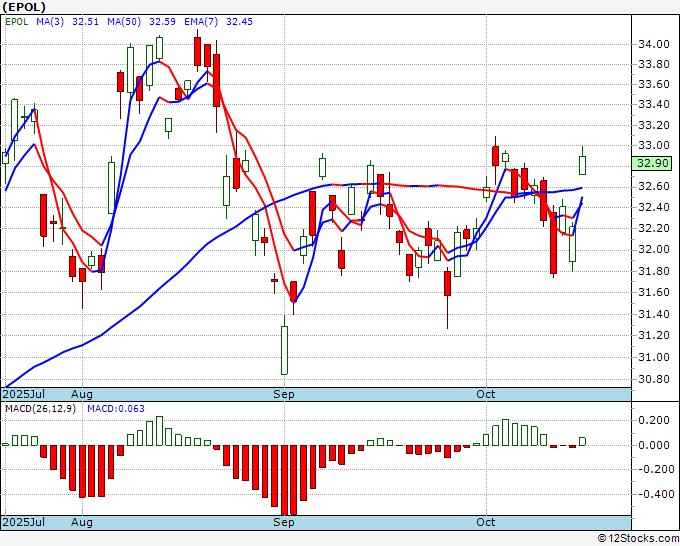Click the 31.40 price axis label
Image resolution: width=680 pixels, height=546 pixels.
point(653,314)
